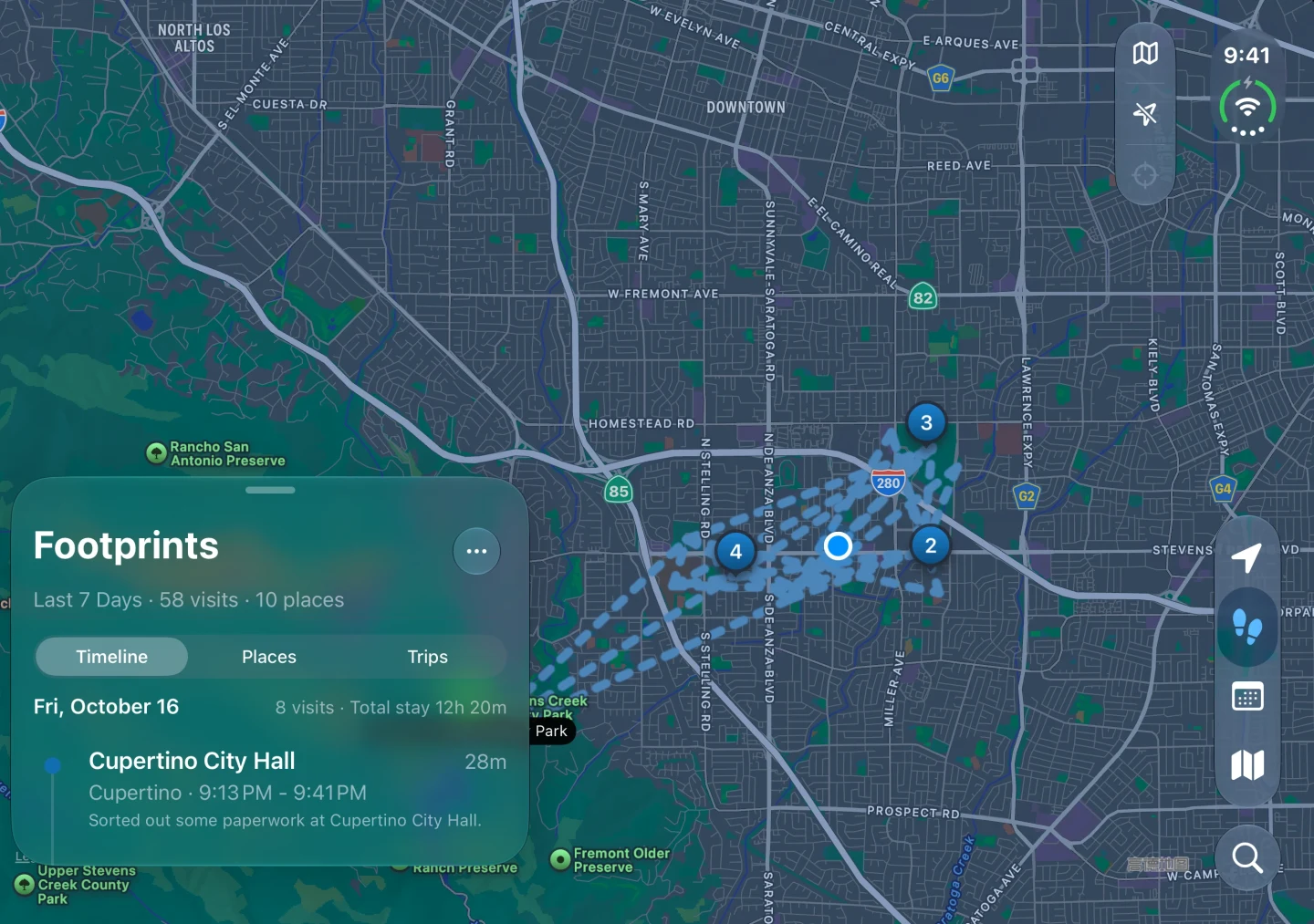Tap the Interstate 280 shield
Screen dimensions: 1314x924
pyautogui.click(x=888, y=482)
